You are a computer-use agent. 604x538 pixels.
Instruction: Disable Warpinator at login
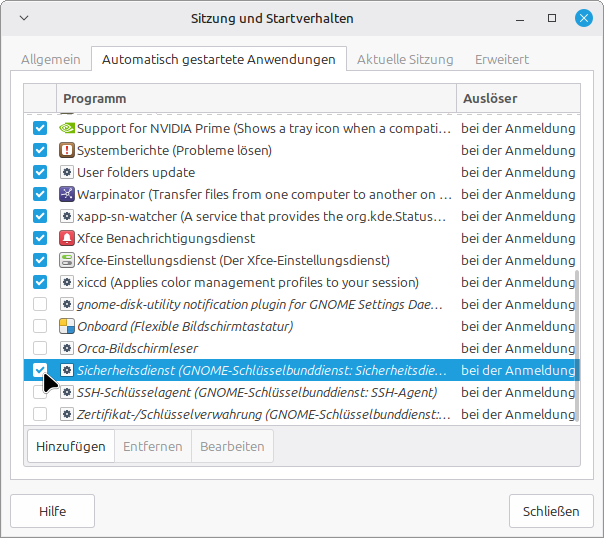(x=40, y=194)
